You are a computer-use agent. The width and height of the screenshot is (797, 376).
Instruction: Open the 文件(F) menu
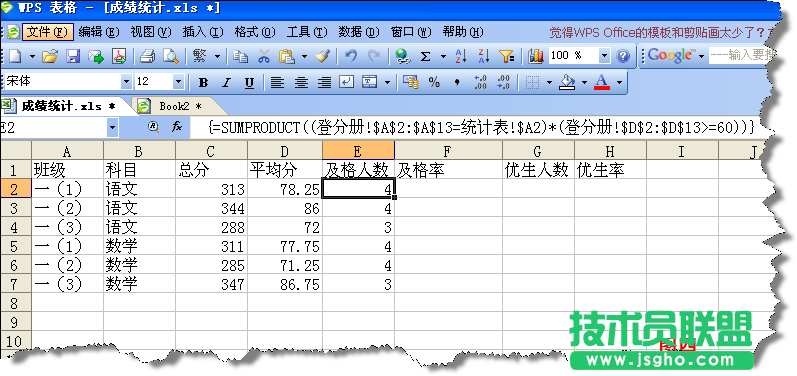pos(48,32)
